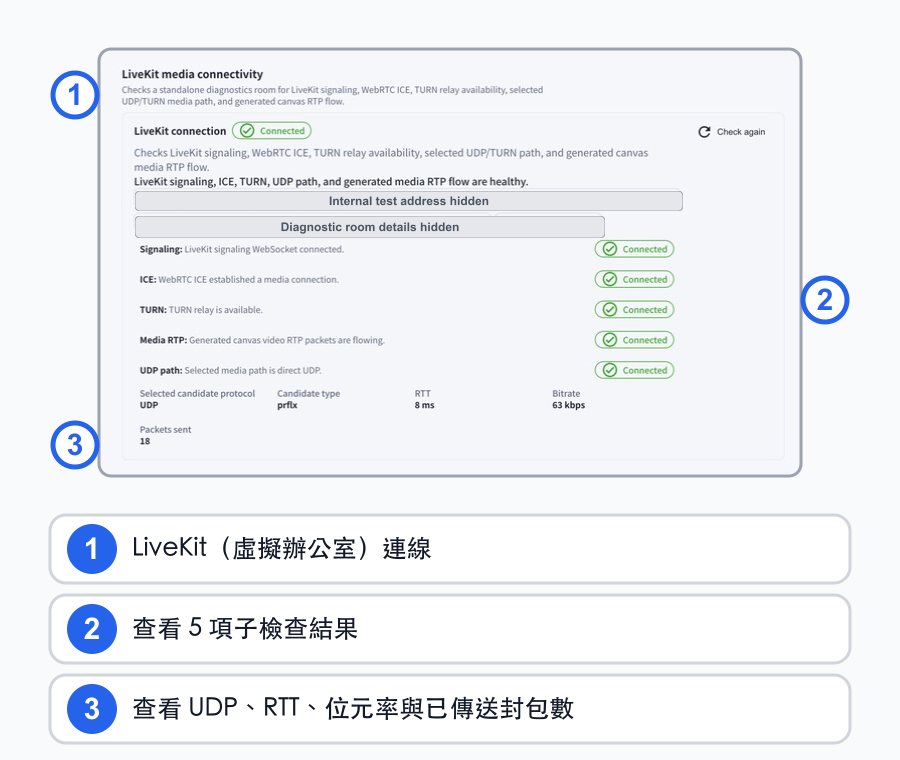
Task: Click the Packets sent label
Action: 165,429
